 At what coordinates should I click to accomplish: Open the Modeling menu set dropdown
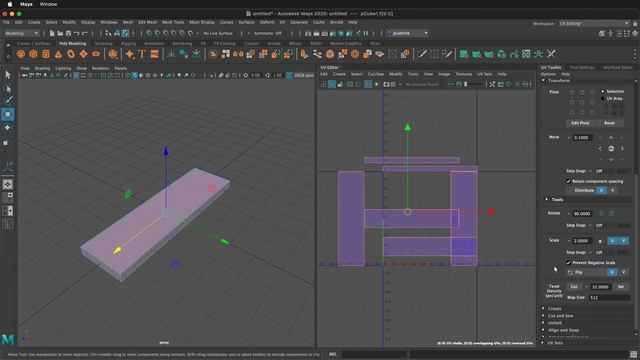(x=22, y=33)
